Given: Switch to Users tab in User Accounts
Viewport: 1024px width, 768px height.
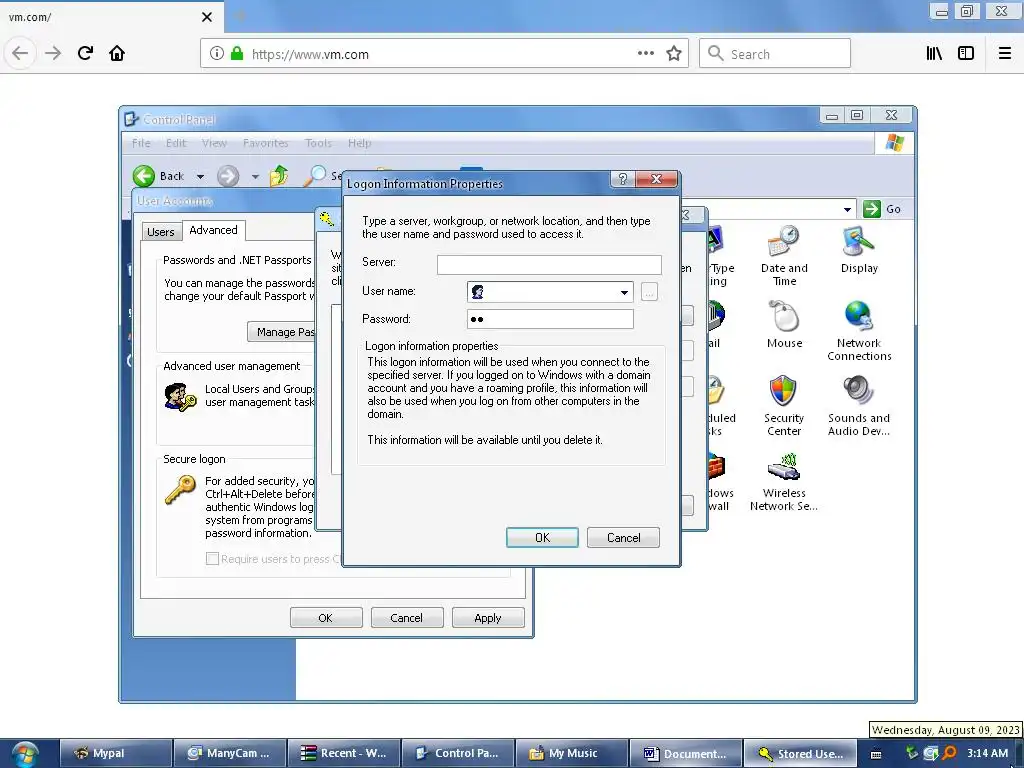Looking at the screenshot, I should pos(161,232).
